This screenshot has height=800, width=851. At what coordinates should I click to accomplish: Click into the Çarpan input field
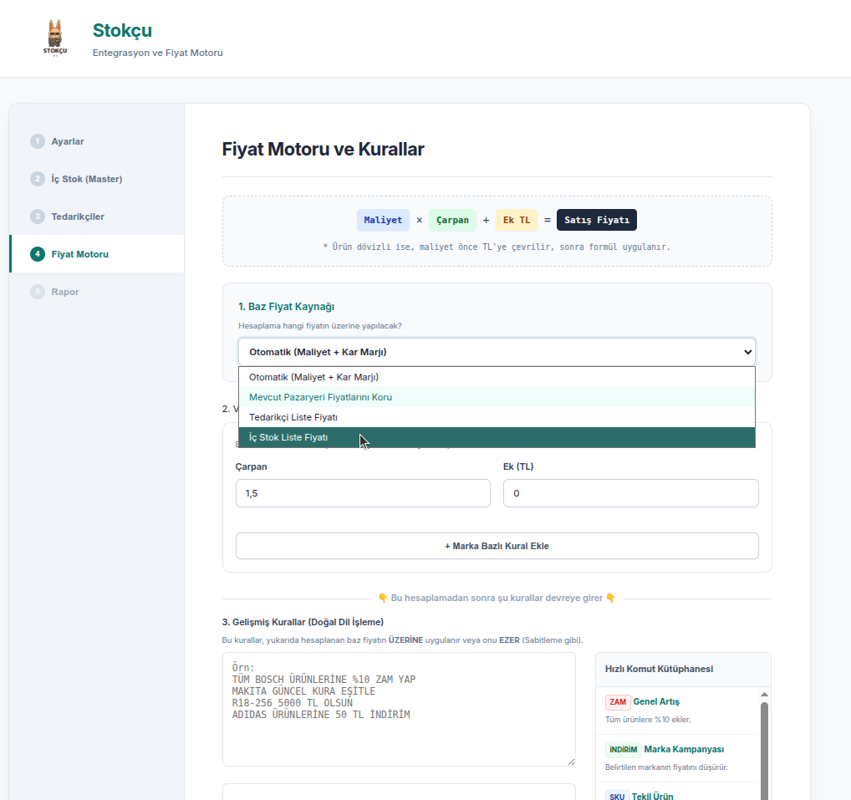[x=363, y=493]
